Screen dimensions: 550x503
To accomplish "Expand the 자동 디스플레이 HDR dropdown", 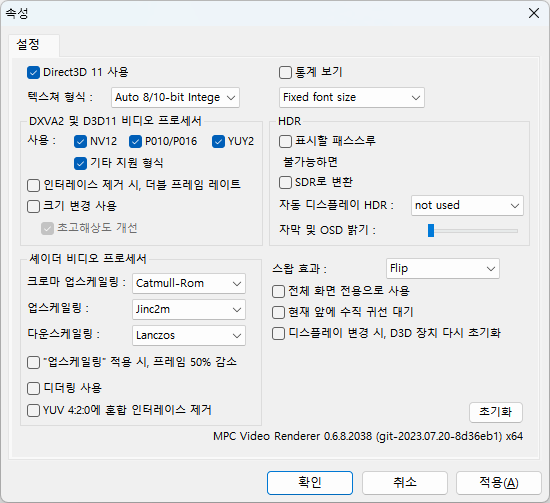I will (x=467, y=206).
